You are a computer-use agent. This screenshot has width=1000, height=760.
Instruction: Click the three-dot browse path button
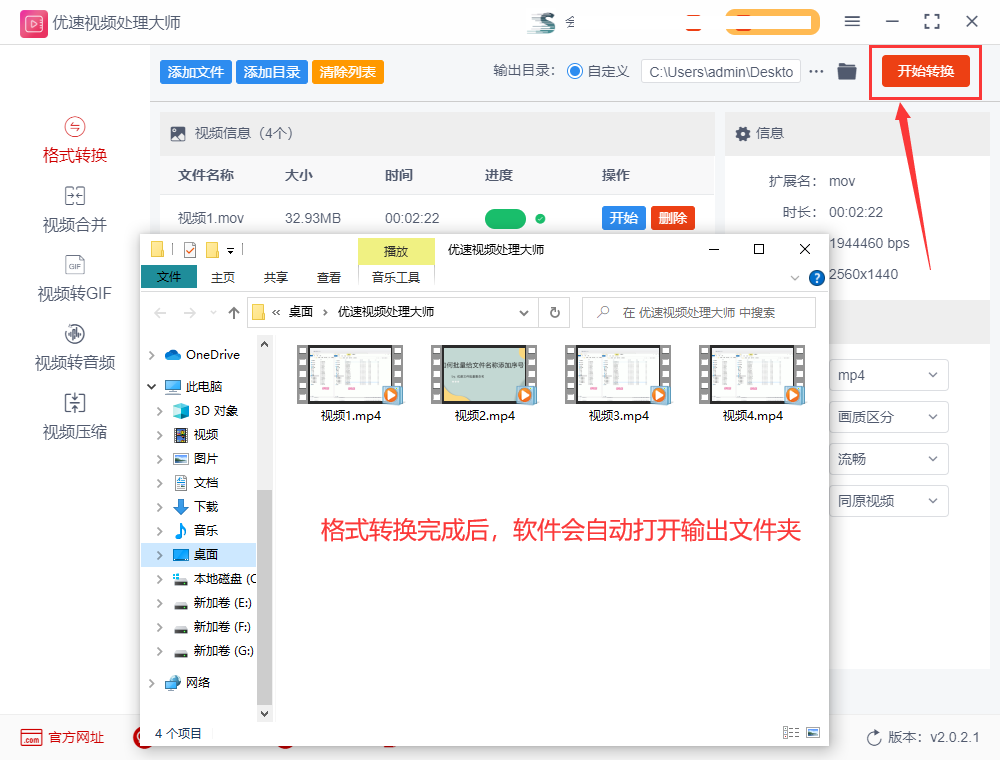[x=816, y=71]
